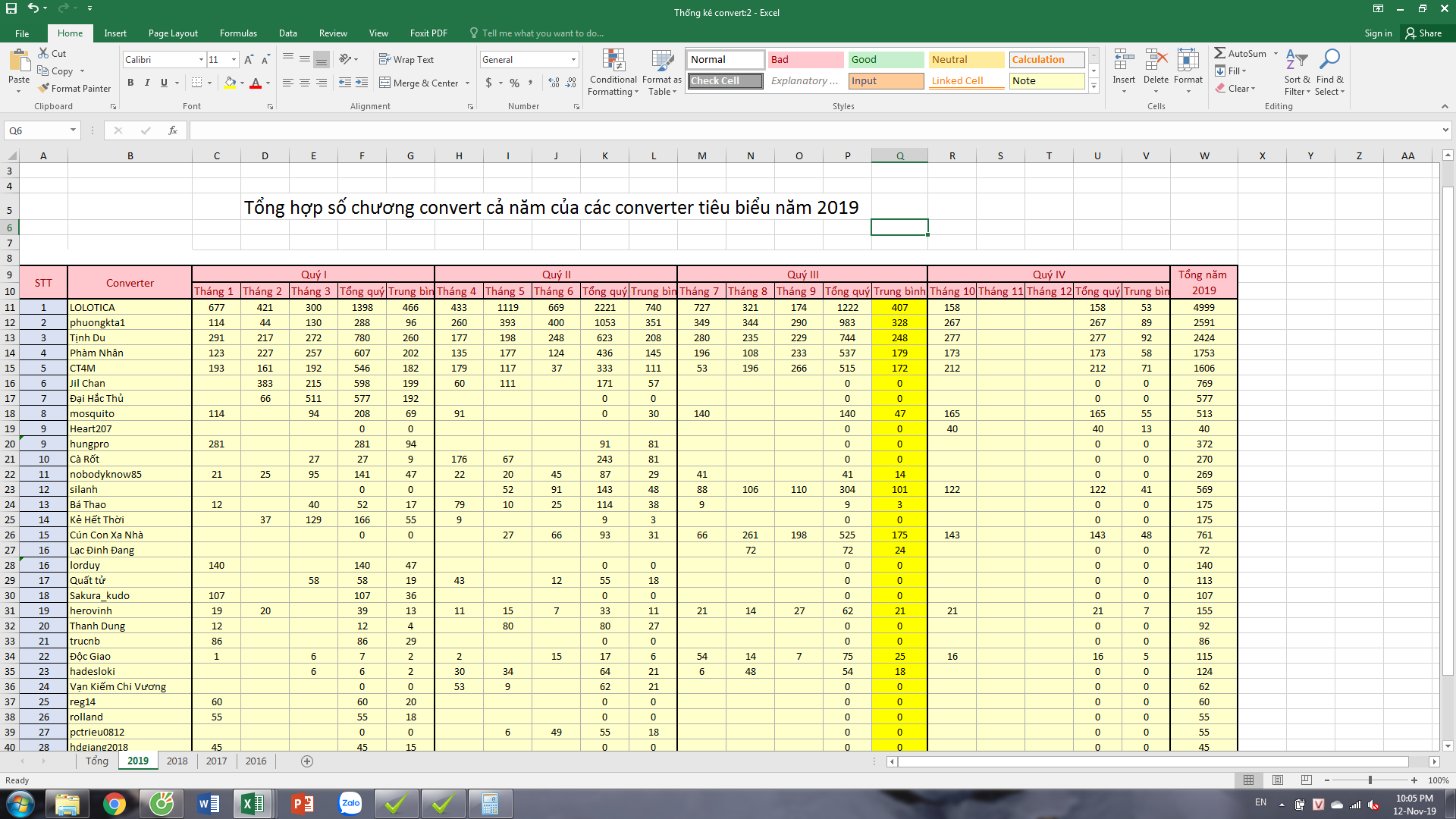The image size is (1456, 819).
Task: Click the Percent Style icon
Action: [x=515, y=83]
